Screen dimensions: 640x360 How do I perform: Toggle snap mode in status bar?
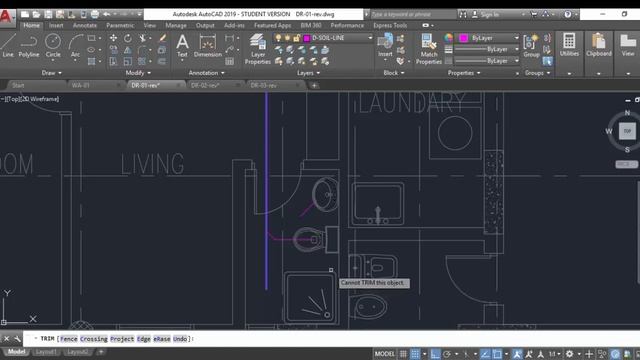[x=415, y=354]
